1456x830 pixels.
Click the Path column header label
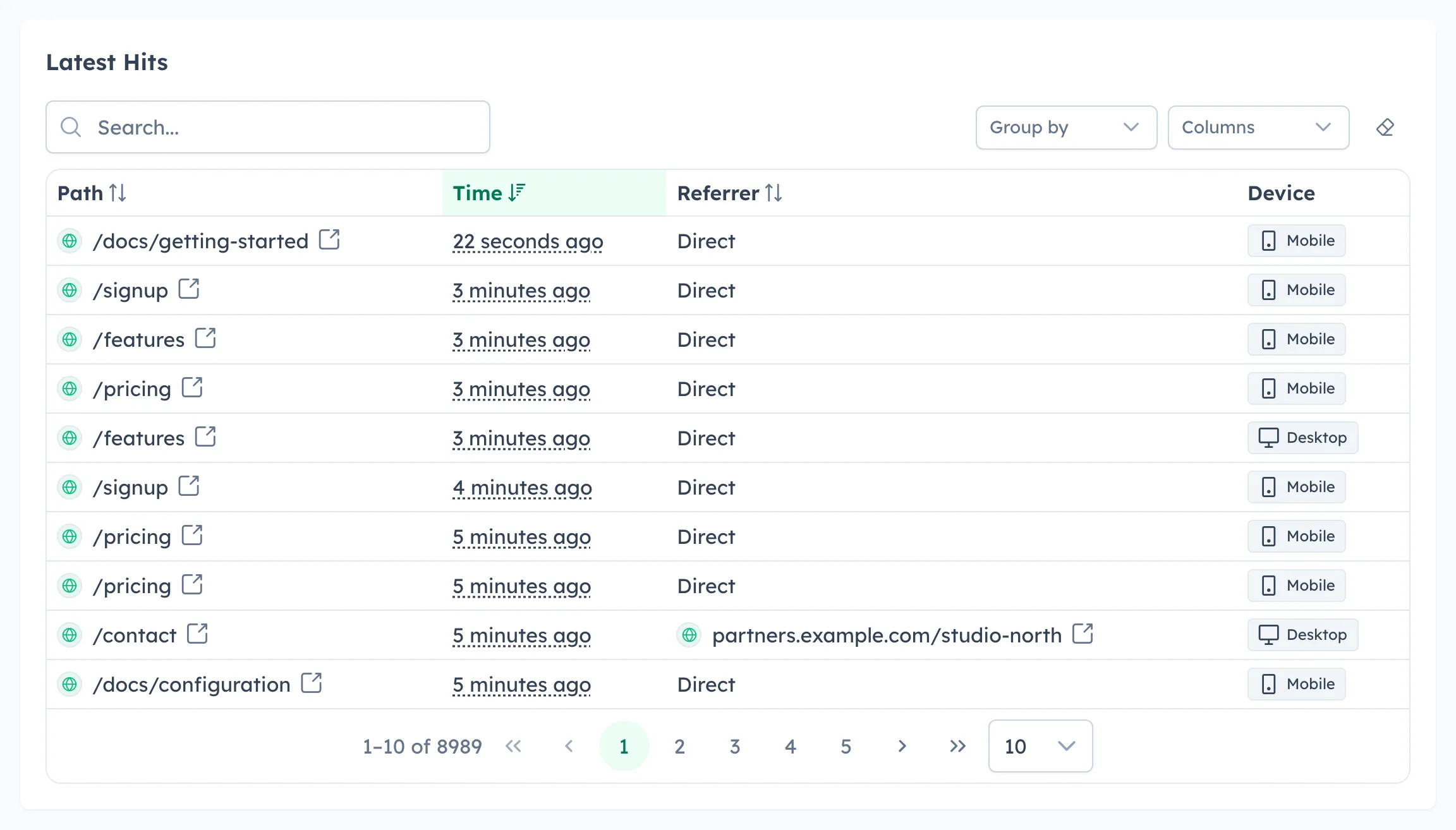[80, 193]
